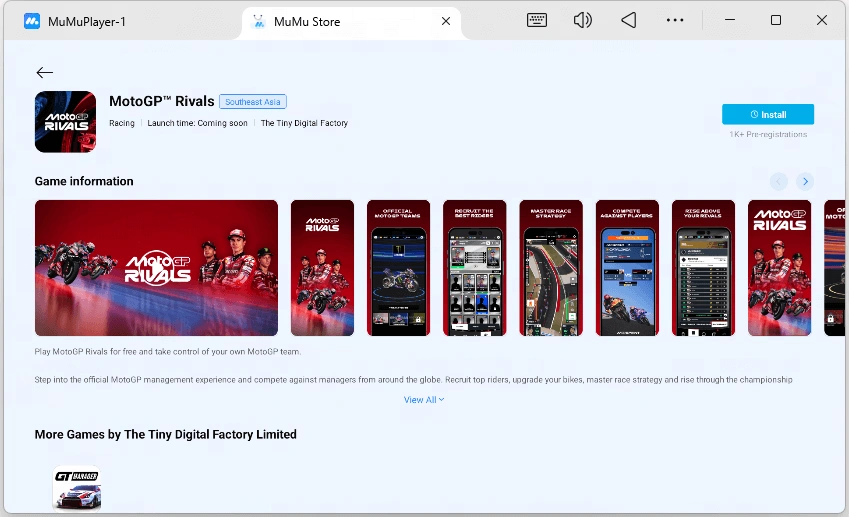Screen dimensions: 849x517
Task: Open the keyboard mapping icon in title bar
Action: [537, 21]
